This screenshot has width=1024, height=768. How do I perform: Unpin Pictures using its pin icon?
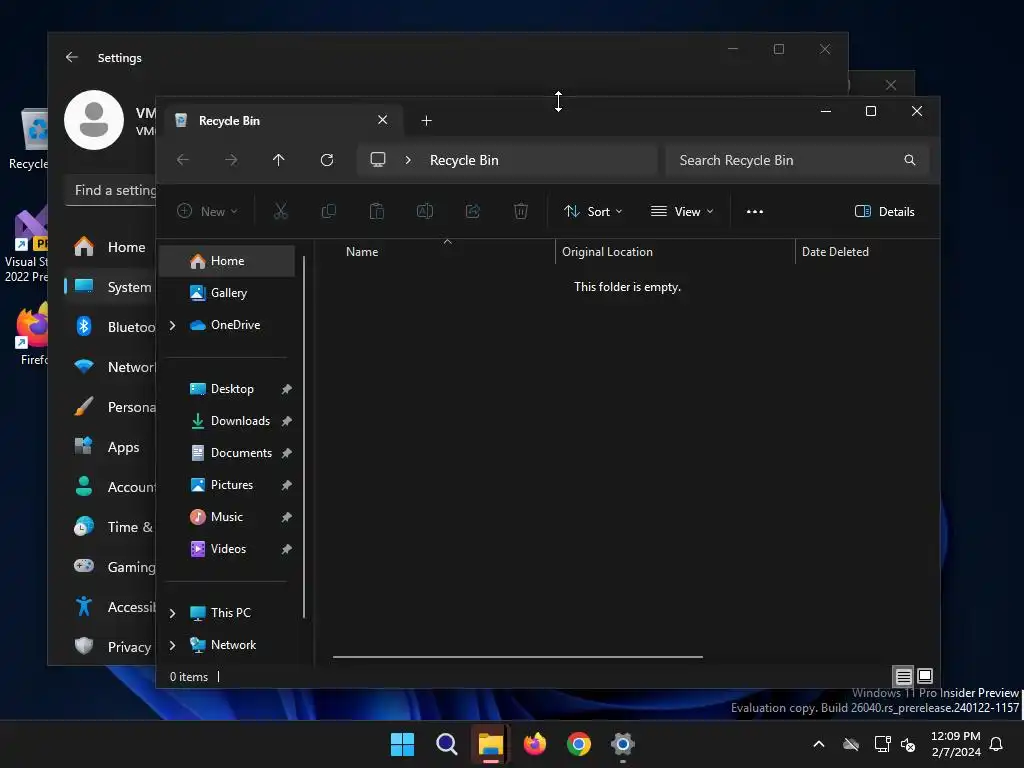click(286, 485)
